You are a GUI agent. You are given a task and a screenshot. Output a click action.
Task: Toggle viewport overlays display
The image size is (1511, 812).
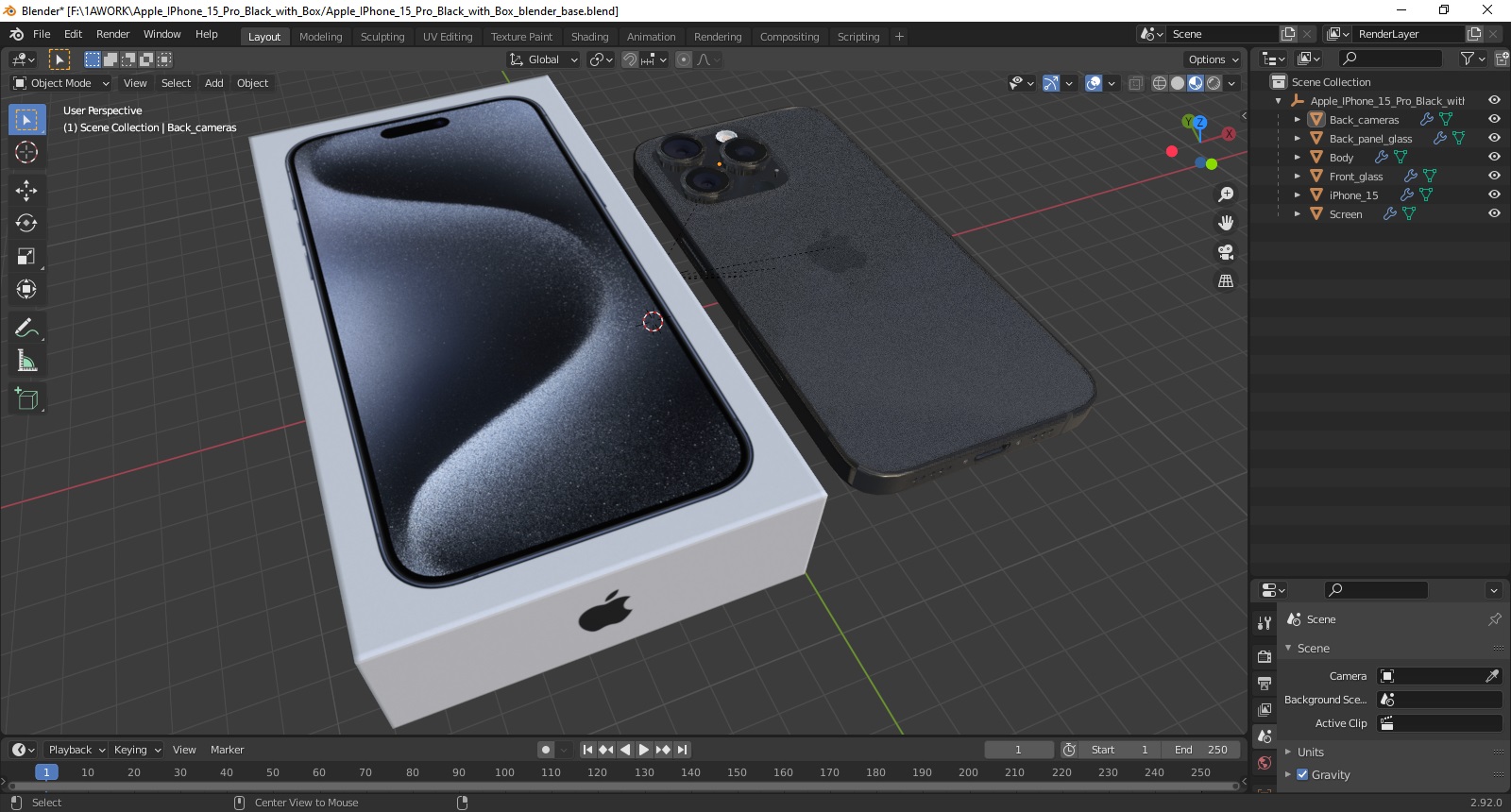[x=1094, y=83]
